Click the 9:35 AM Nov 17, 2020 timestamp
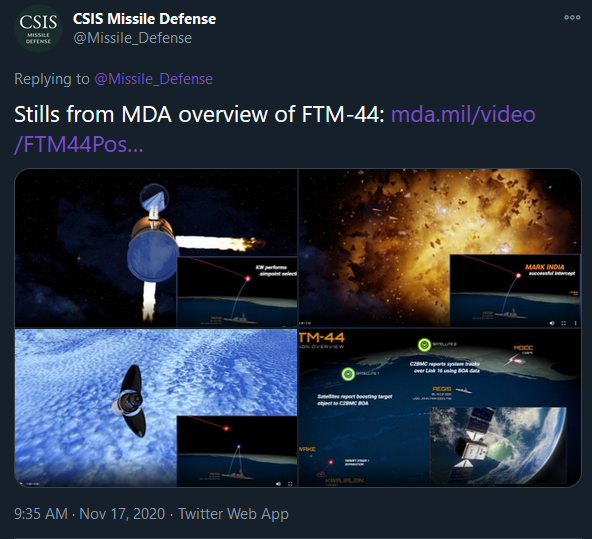 [89, 514]
